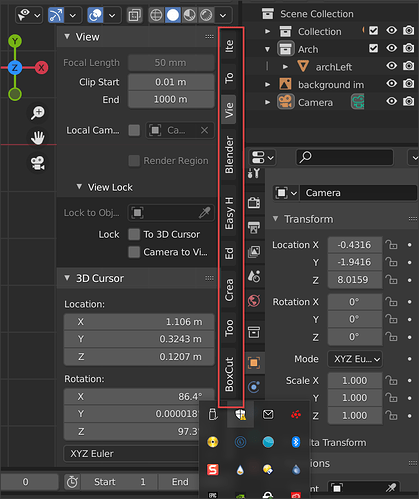Open Render properties tab

254,202
